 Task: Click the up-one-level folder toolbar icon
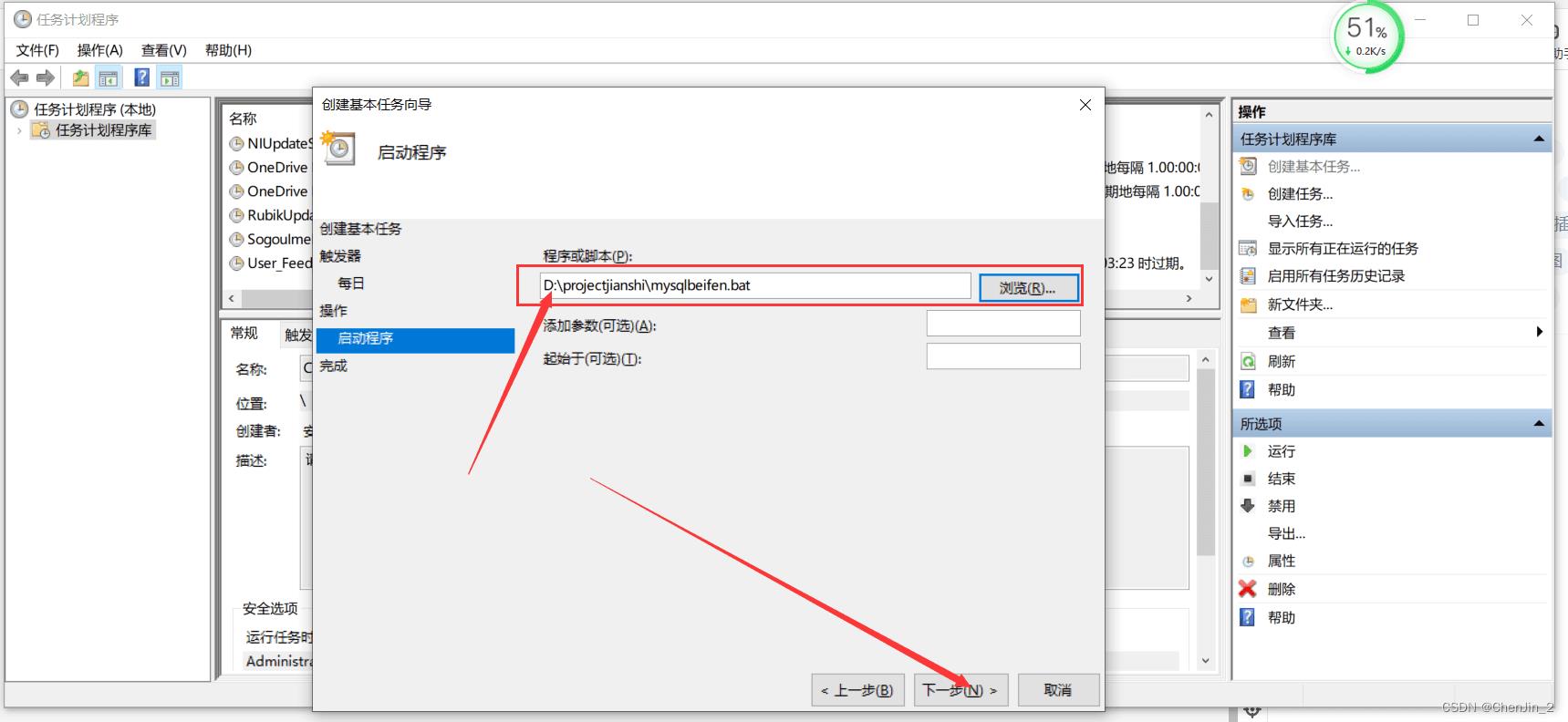(81, 77)
